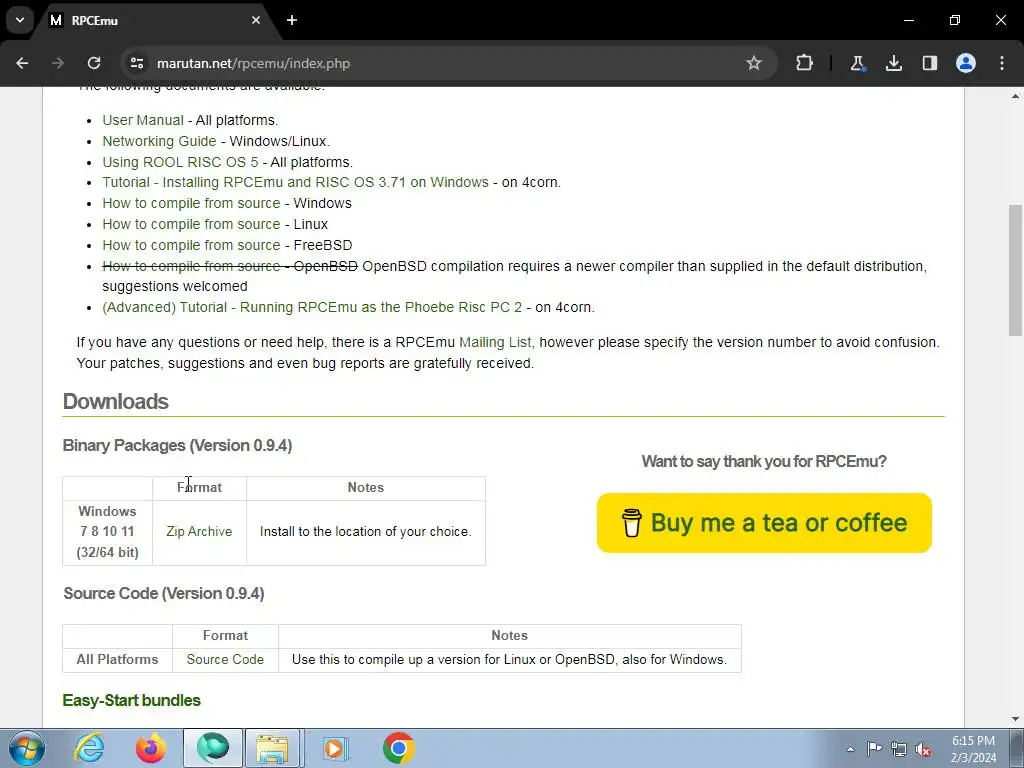Open How to compile from source Linux

tap(191, 224)
